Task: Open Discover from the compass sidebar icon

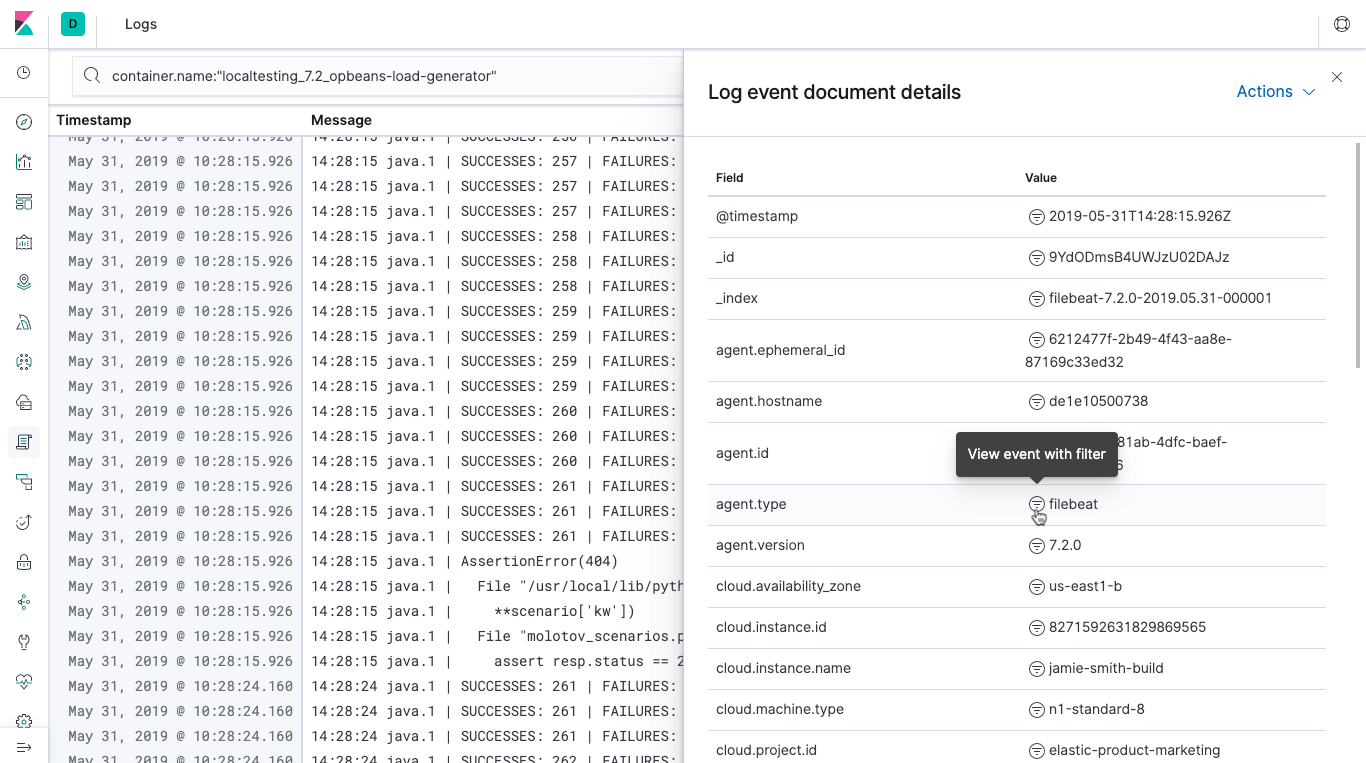Action: click(x=24, y=122)
